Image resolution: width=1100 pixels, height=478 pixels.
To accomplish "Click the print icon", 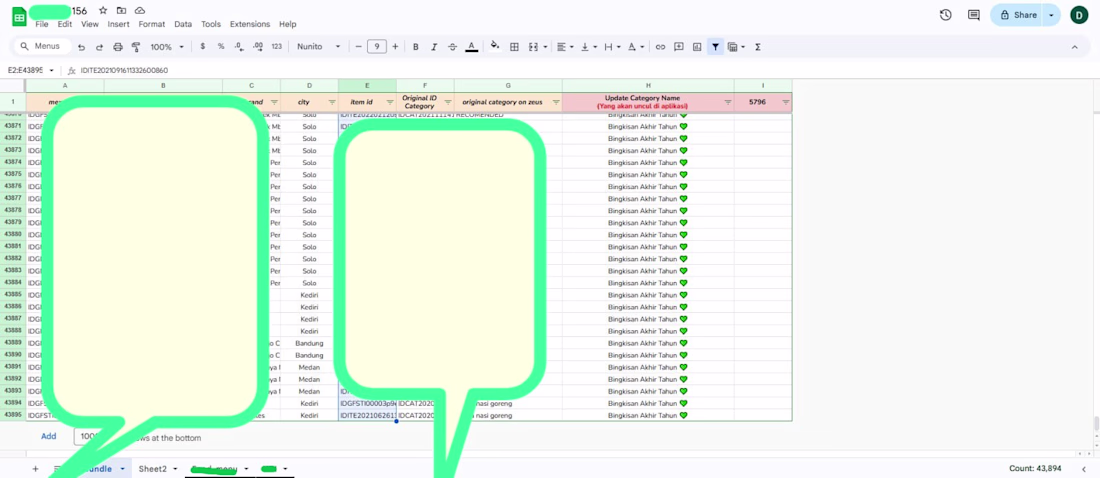I will coord(118,47).
